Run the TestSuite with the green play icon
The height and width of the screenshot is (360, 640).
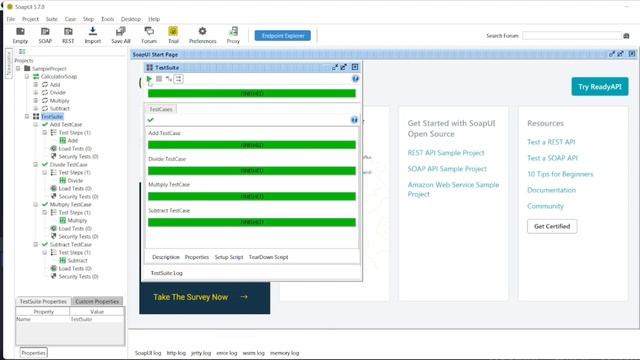click(x=149, y=79)
